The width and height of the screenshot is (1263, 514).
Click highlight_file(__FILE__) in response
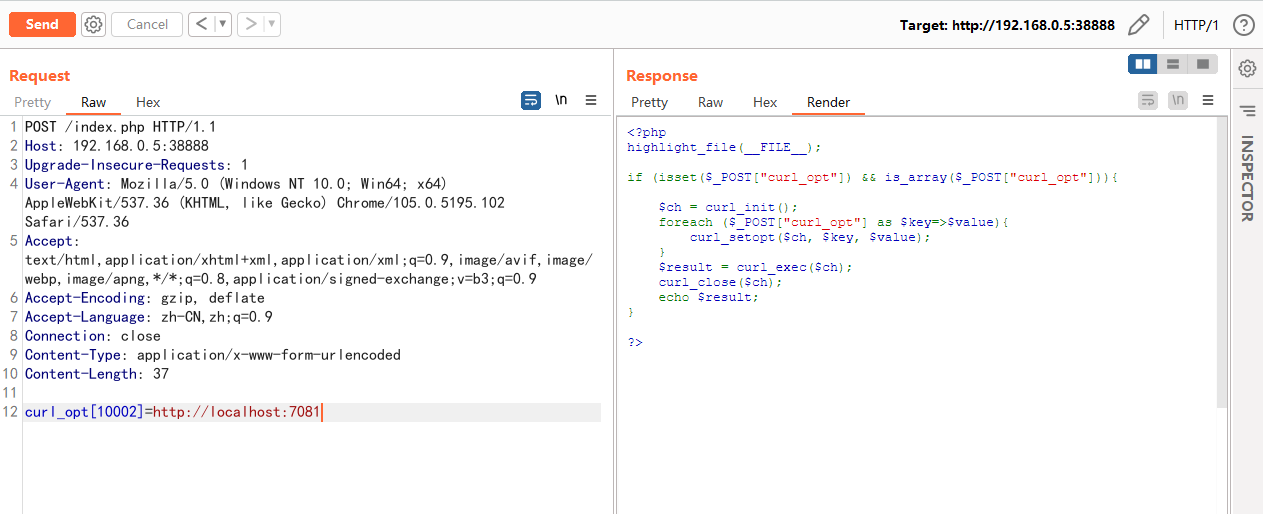tap(724, 147)
